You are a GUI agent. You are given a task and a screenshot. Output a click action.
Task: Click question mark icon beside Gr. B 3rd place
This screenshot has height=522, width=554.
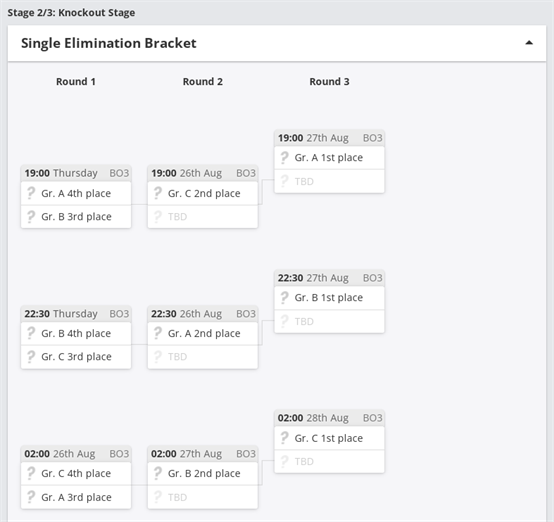31,217
